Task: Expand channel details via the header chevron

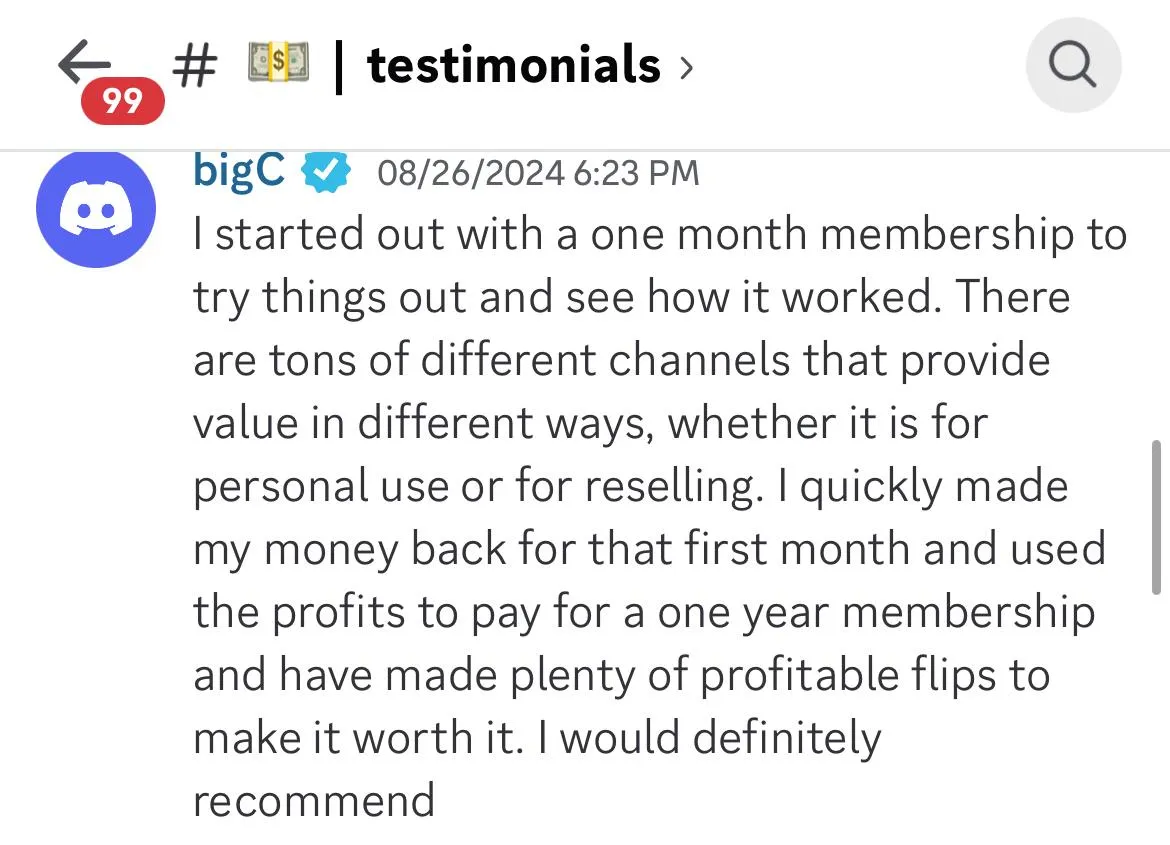Action: tap(686, 69)
